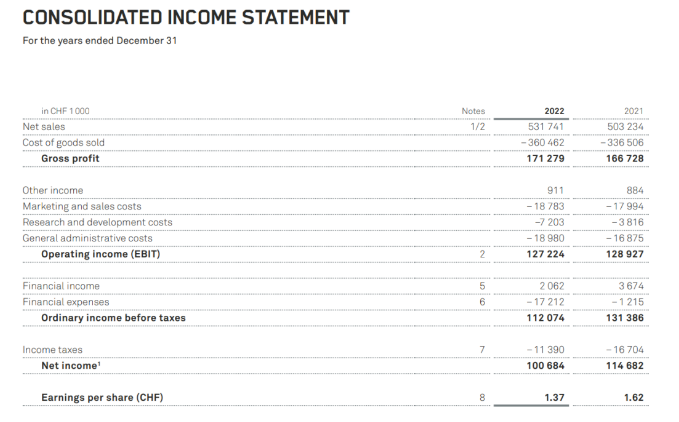Viewport: 679px width, 422px height.
Task: Click the Operating income (EBIT) label
Action: click(x=101, y=254)
